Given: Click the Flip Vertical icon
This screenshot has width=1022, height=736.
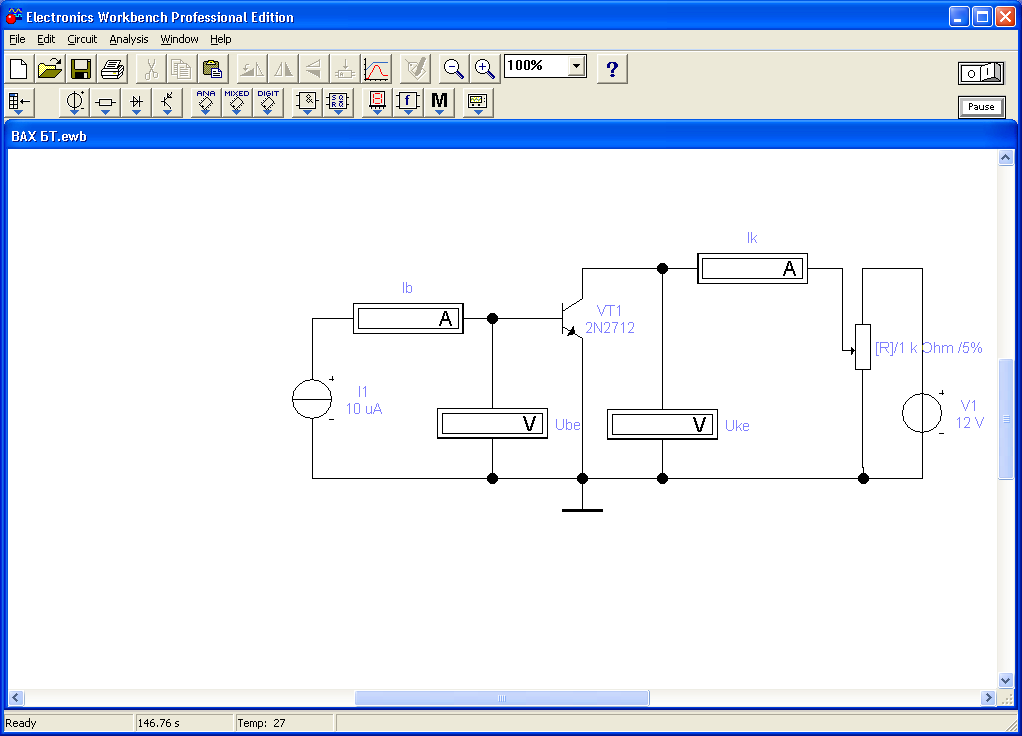Looking at the screenshot, I should (x=314, y=69).
